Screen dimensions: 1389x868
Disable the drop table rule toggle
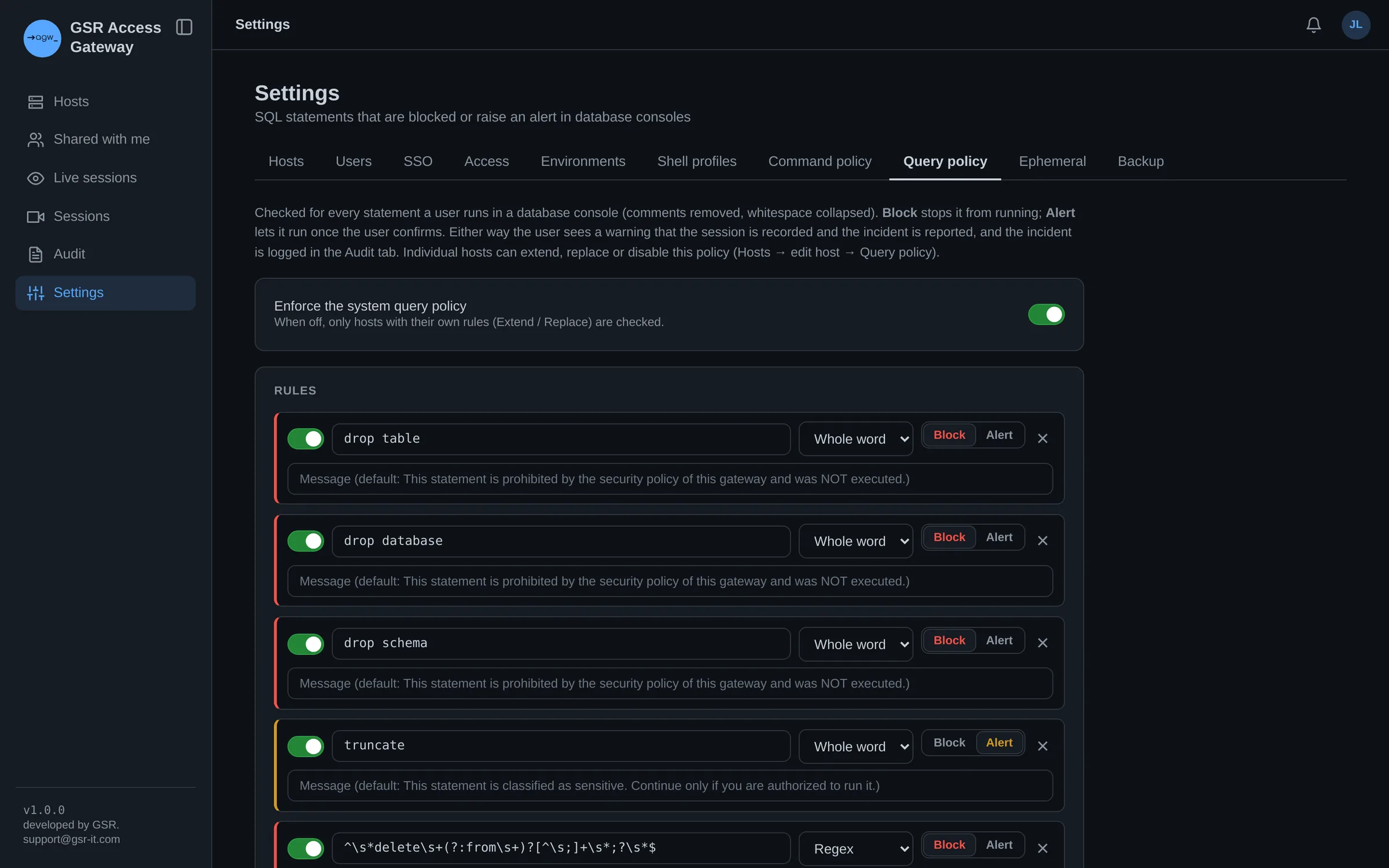pos(306,439)
